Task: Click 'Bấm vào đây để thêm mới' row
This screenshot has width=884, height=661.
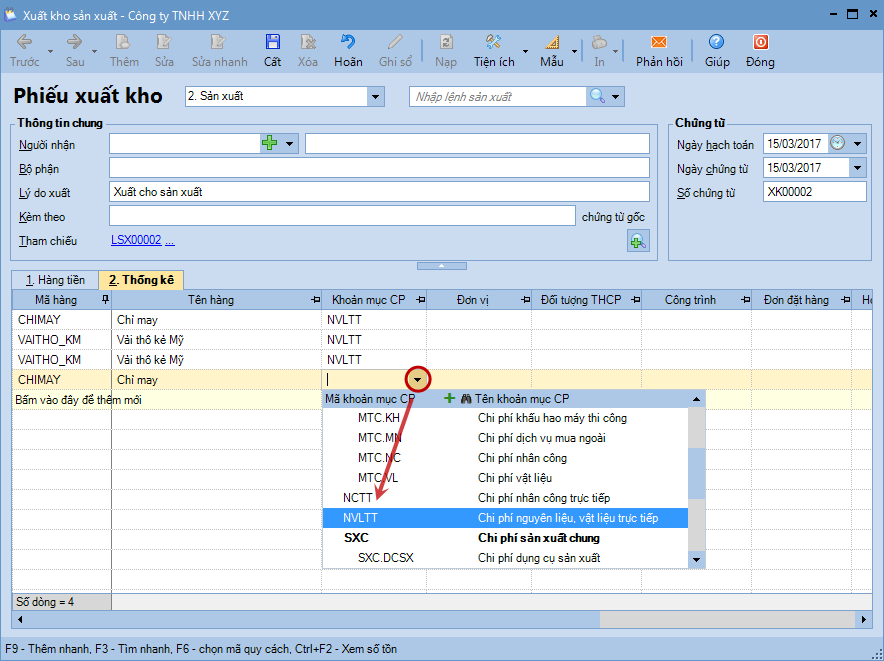Action: (x=64, y=400)
